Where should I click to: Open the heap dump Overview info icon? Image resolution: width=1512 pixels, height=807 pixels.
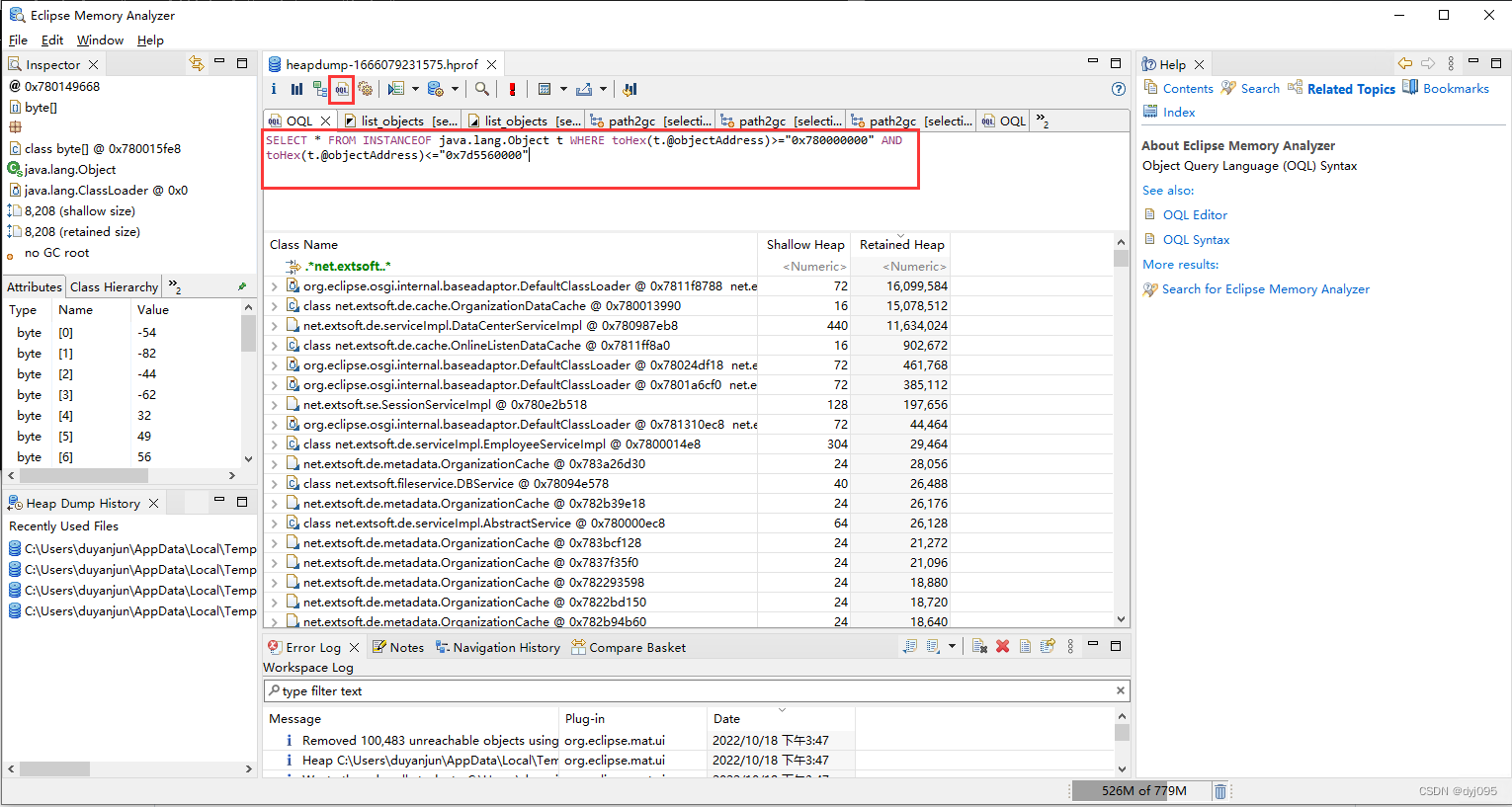pyautogui.click(x=274, y=89)
